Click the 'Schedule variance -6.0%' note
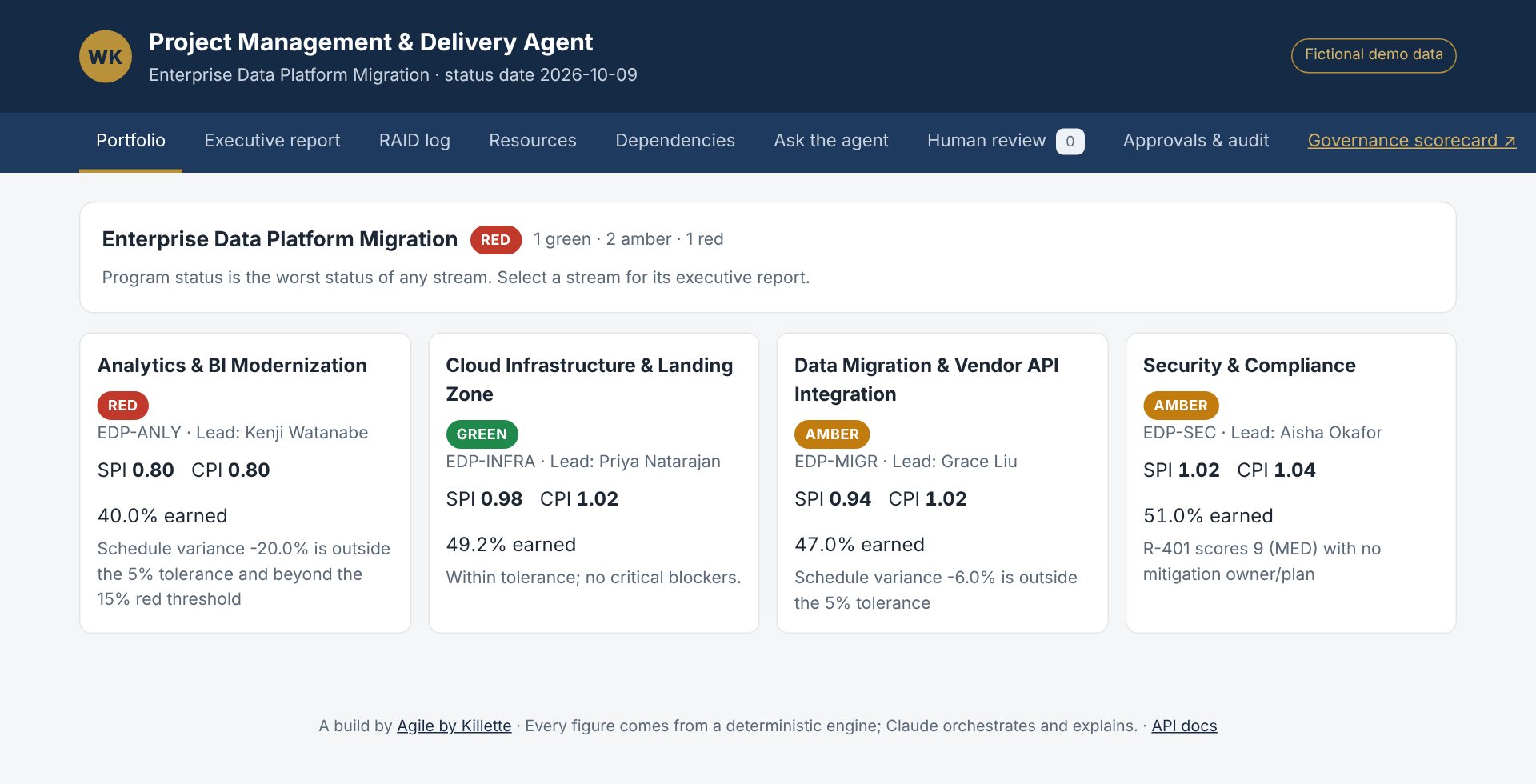The image size is (1536, 784). [x=936, y=590]
